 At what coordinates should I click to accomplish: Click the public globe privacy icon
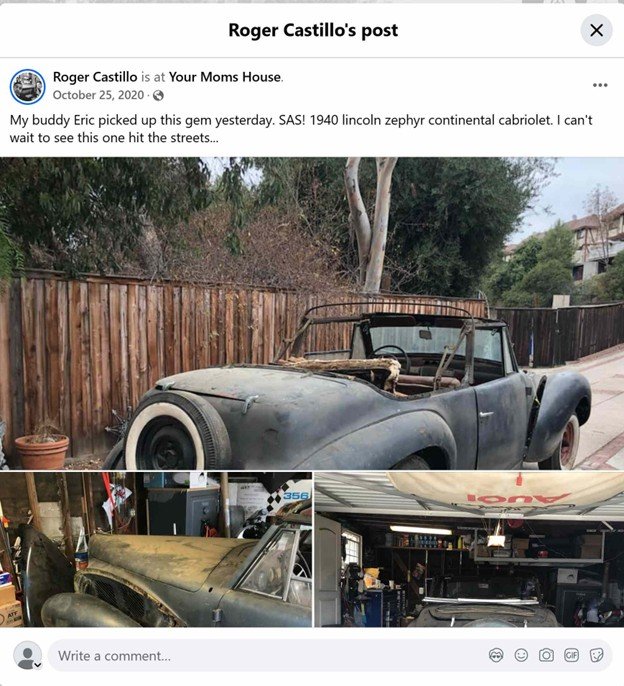coord(158,95)
